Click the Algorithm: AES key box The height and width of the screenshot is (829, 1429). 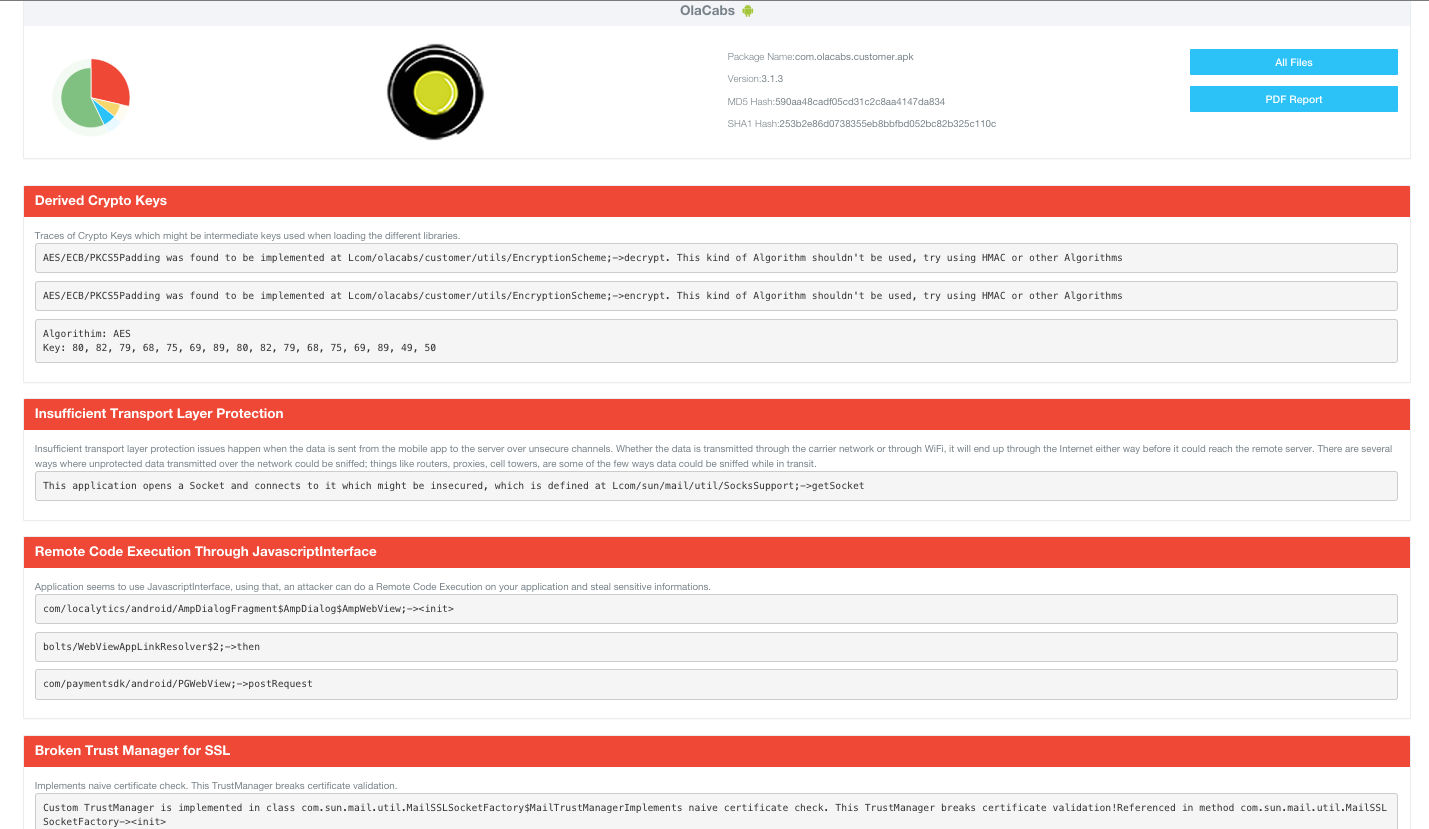(716, 341)
